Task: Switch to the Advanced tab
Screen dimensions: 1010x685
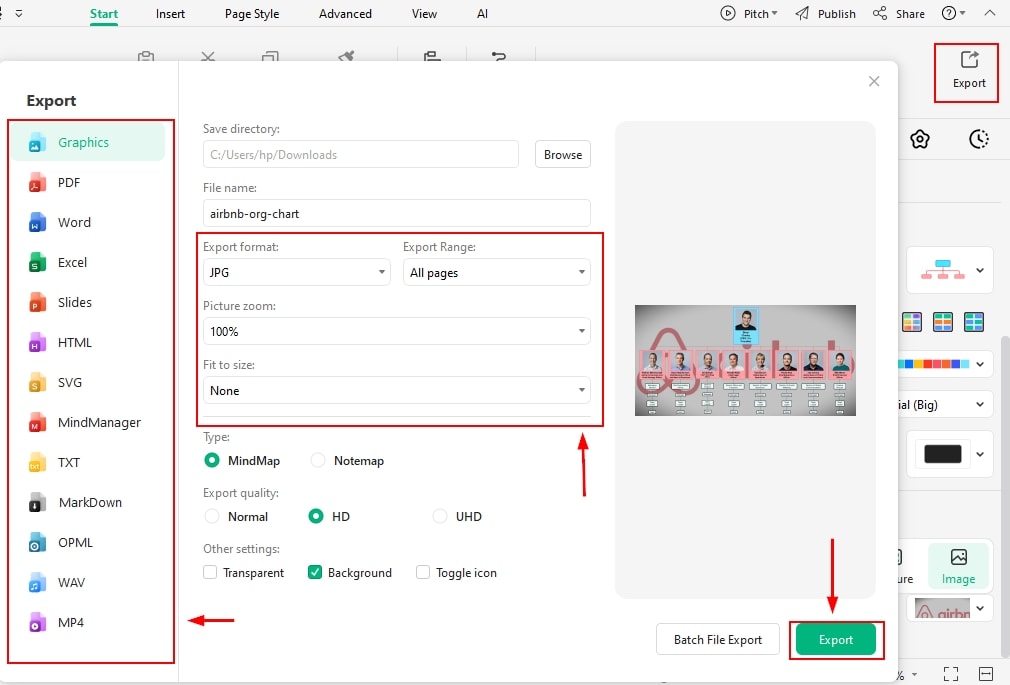Action: click(x=345, y=13)
